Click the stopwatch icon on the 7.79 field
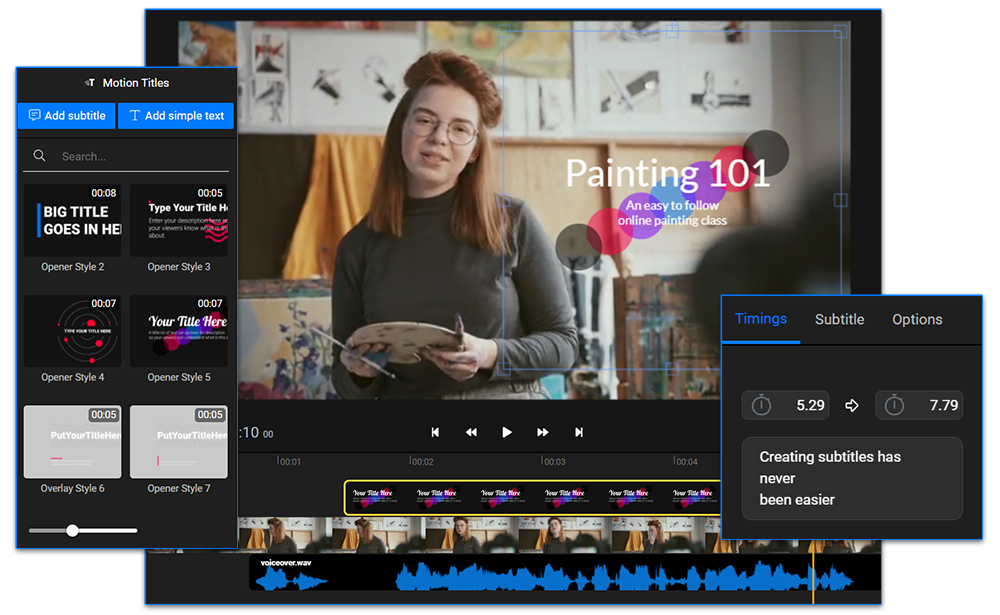Screen dimensions: 1000x615 [895, 405]
